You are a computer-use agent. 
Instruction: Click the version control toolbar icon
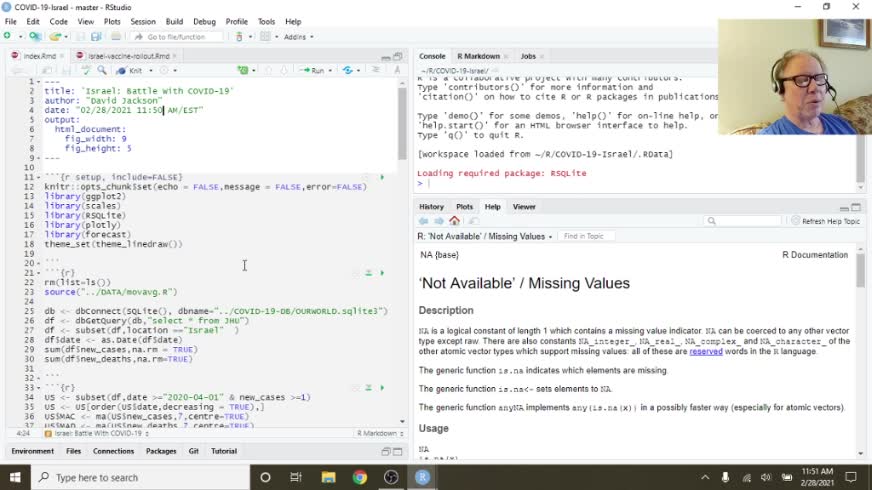coord(239,37)
